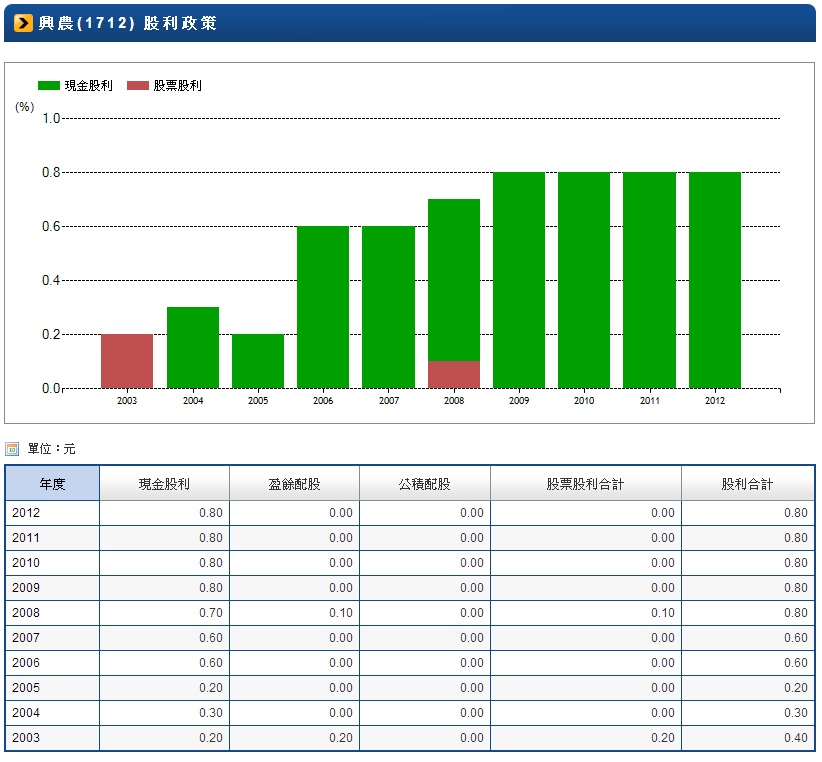Viewport: 822px width, 762px height.
Task: Click the 2010 year cell in table
Action: [x=52, y=563]
